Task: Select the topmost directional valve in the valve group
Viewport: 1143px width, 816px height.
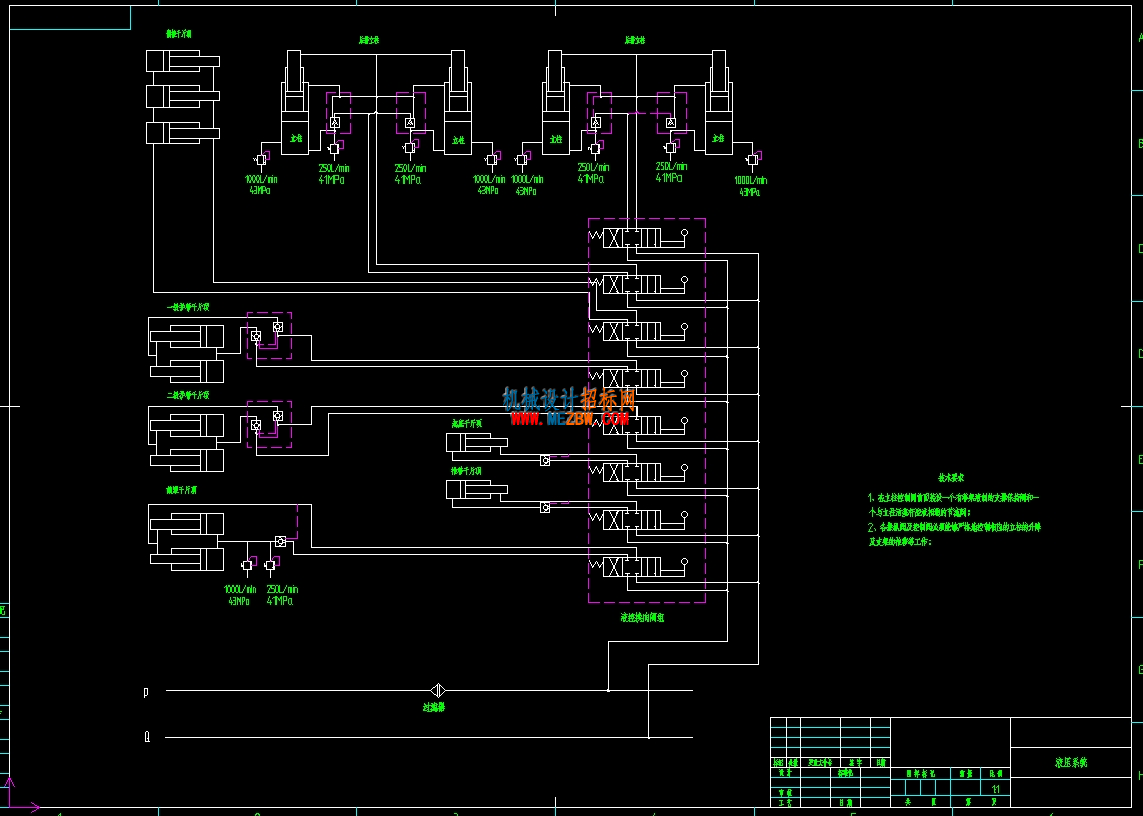Action: tap(641, 238)
